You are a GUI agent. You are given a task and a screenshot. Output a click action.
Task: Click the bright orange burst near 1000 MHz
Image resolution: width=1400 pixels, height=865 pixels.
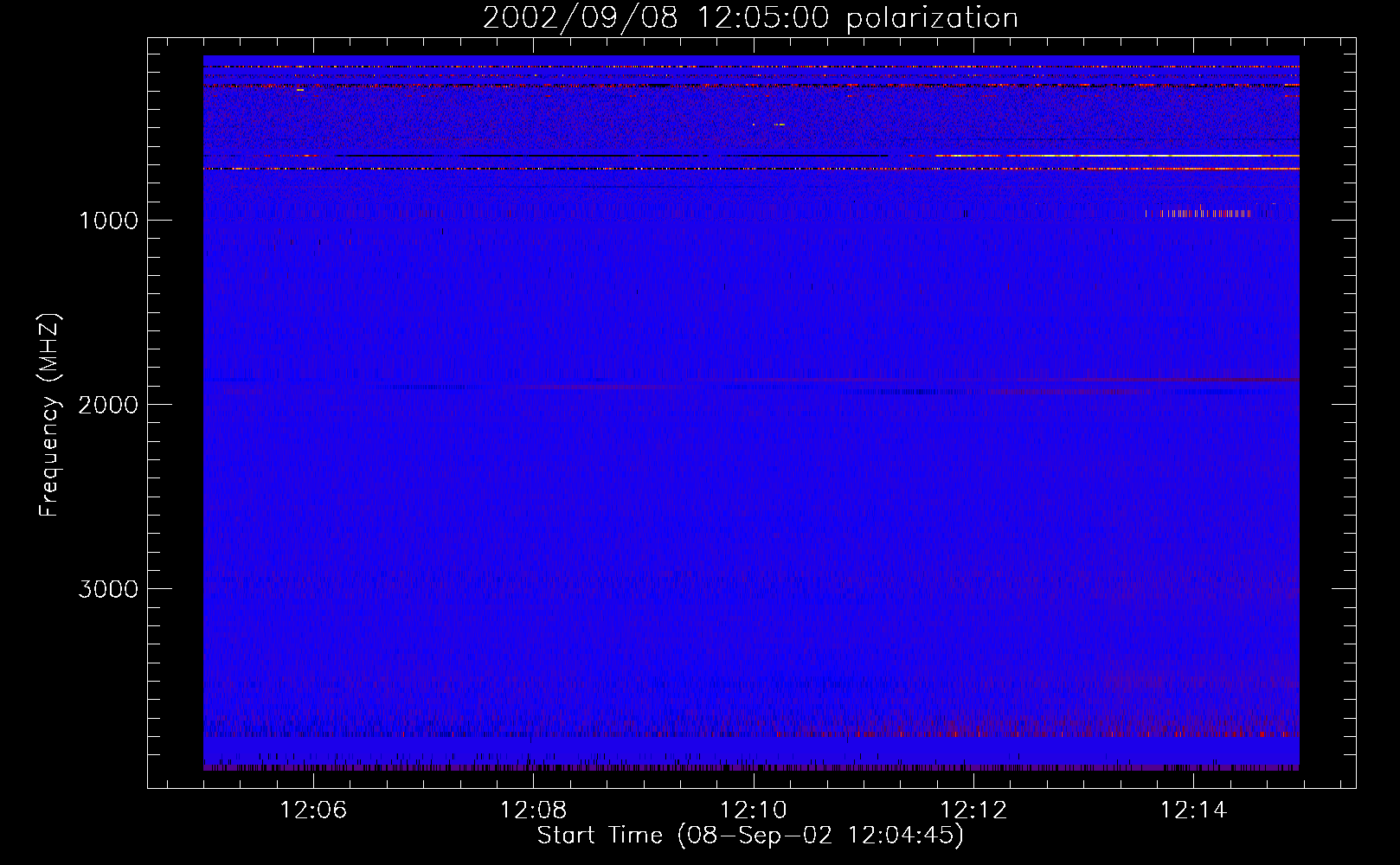click(1198, 214)
